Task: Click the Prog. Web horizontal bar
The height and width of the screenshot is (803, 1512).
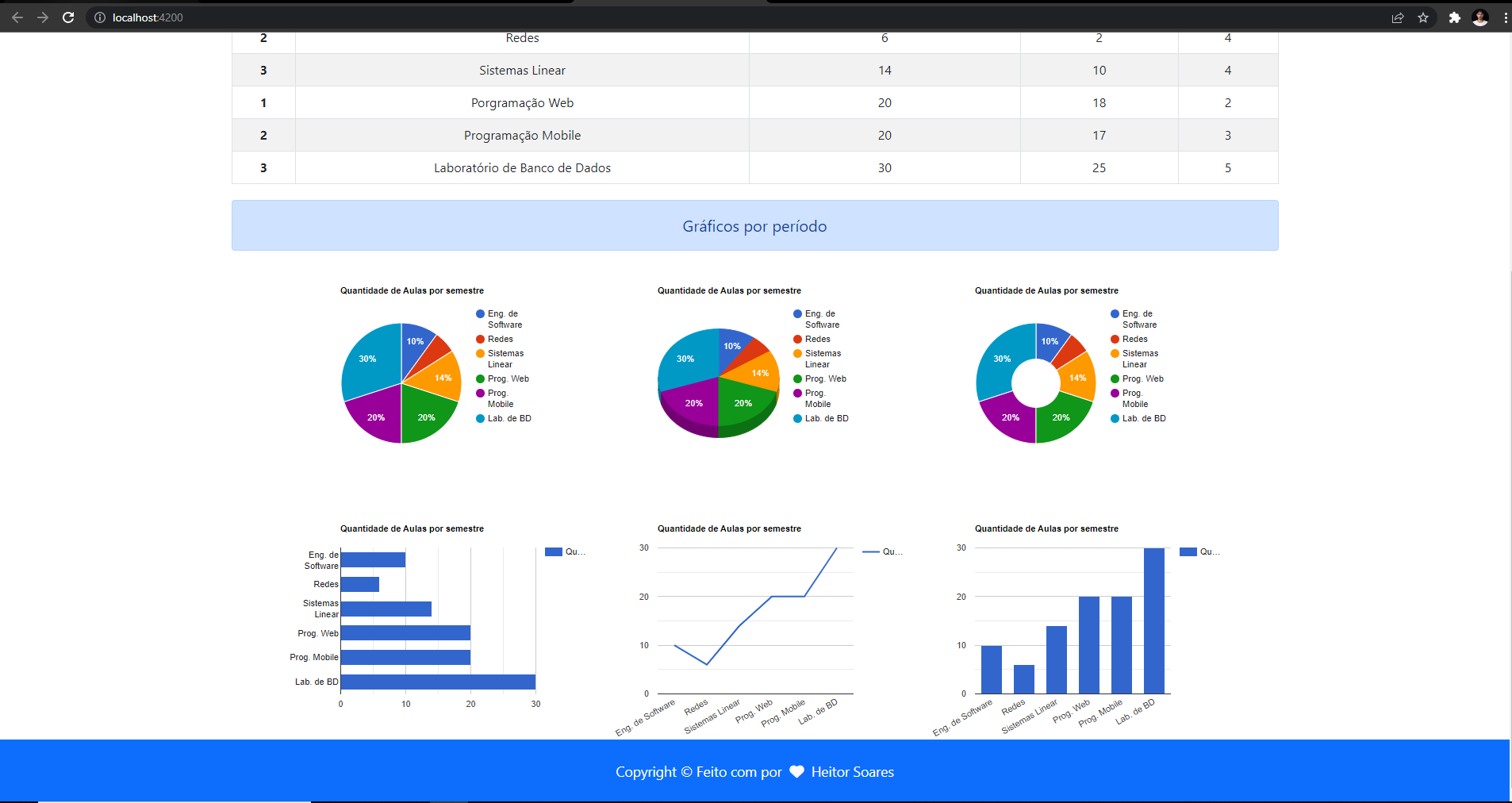Action: click(405, 633)
